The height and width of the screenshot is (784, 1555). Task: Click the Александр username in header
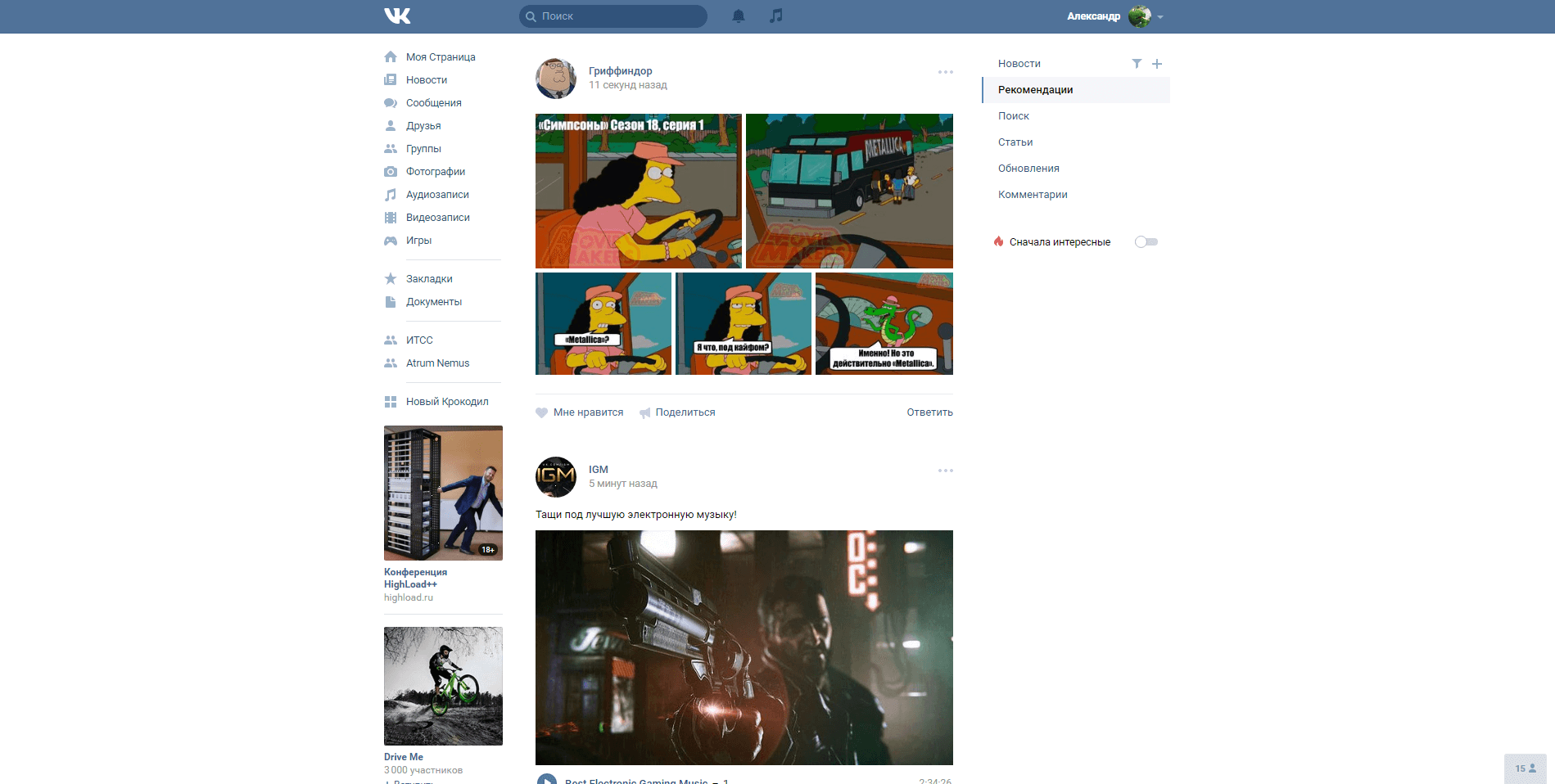click(x=1093, y=16)
